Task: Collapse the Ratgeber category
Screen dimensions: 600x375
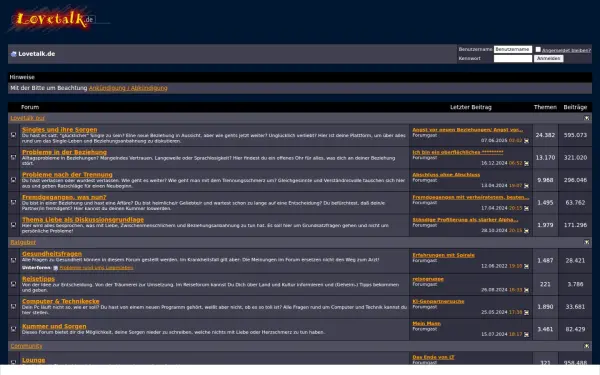Action: [587, 242]
